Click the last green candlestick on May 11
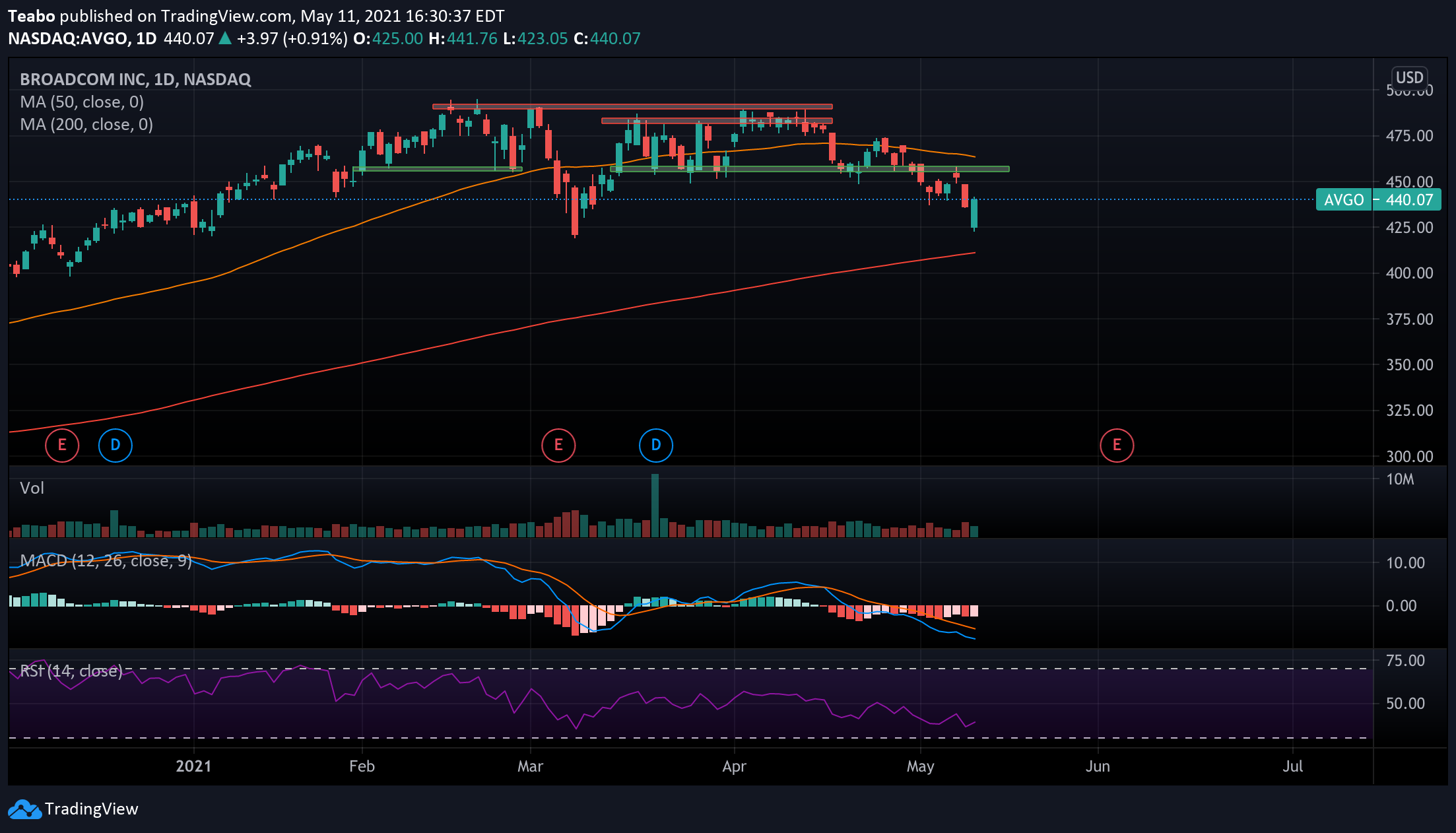Image resolution: width=1456 pixels, height=833 pixels. (x=974, y=213)
